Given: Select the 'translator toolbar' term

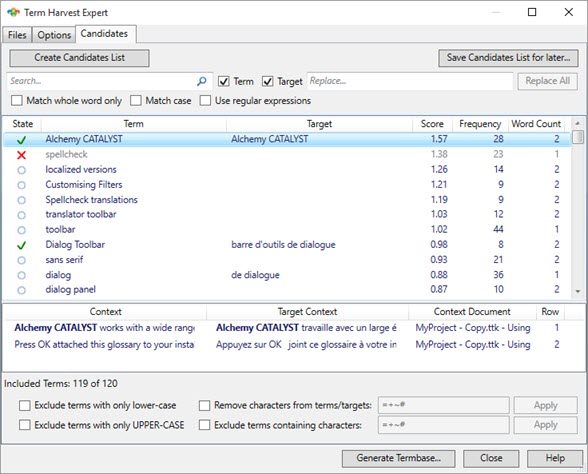Looking at the screenshot, I should click(81, 214).
